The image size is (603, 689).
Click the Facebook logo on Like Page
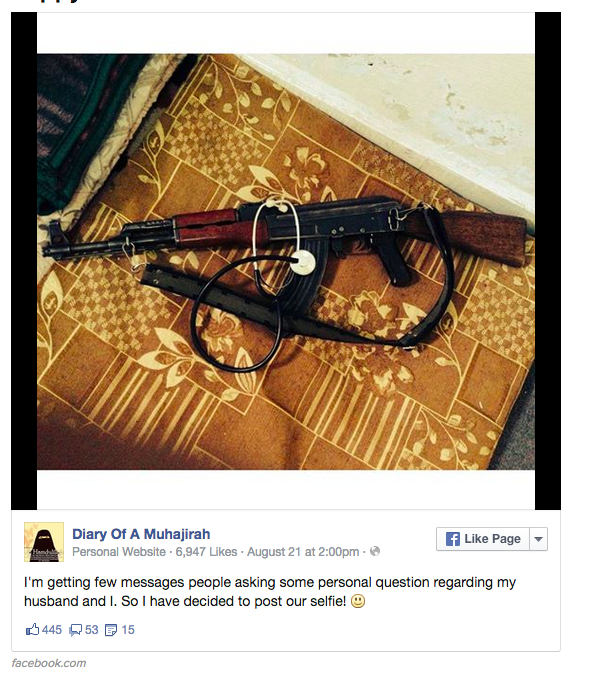[x=453, y=539]
